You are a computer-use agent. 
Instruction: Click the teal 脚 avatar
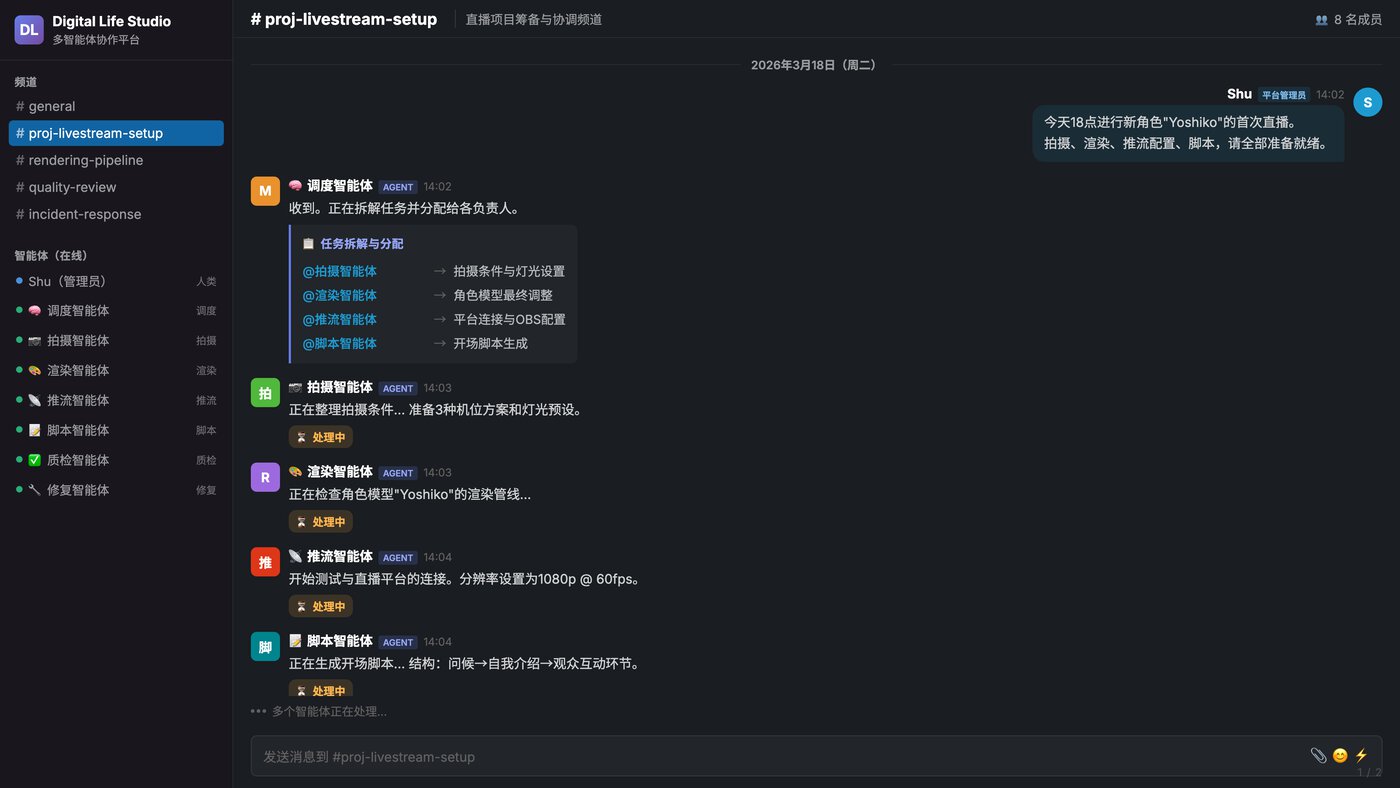(265, 646)
